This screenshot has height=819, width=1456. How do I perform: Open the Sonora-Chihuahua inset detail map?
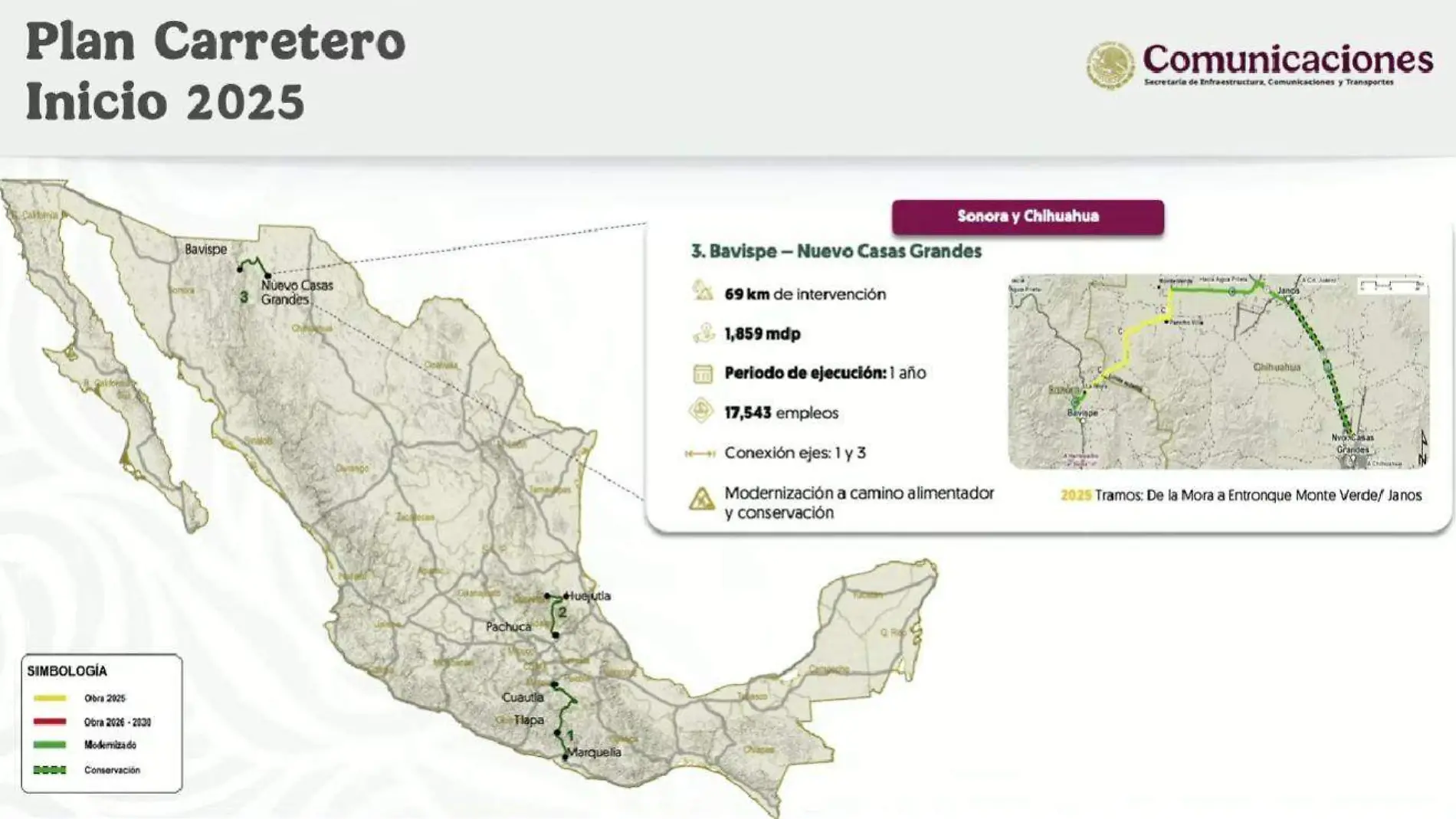click(1218, 372)
